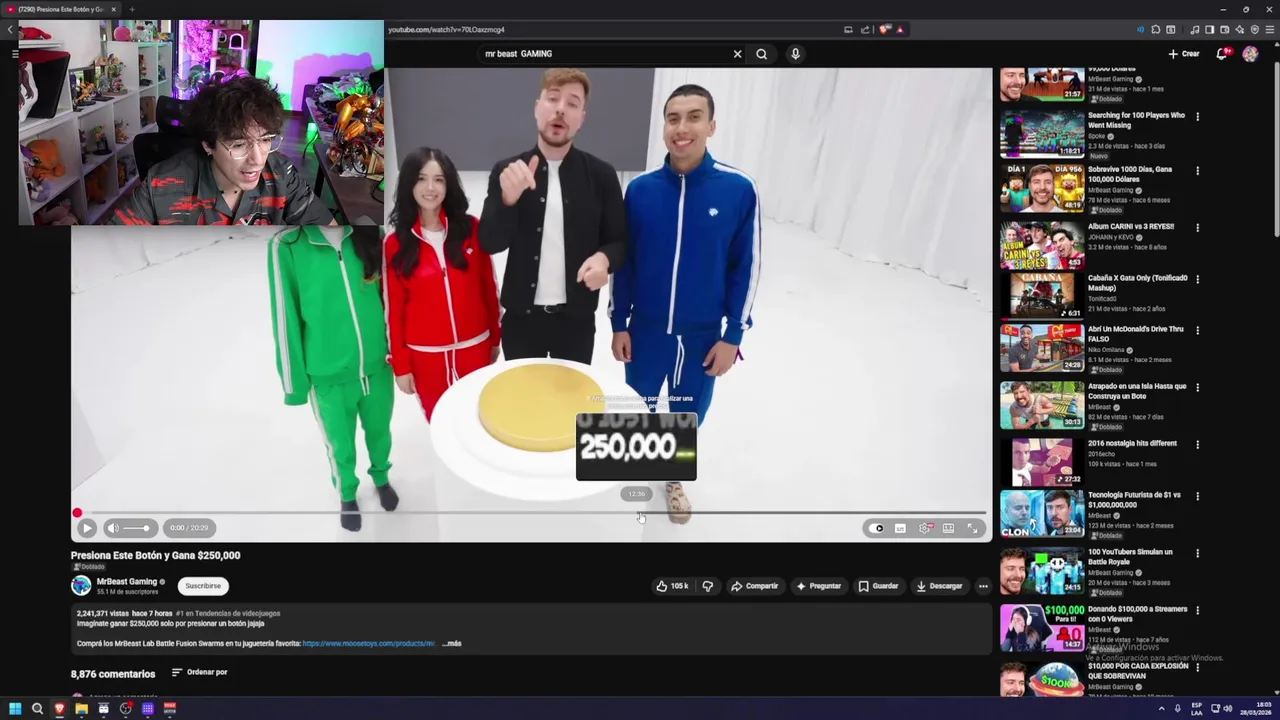Click the Preguntar button
This screenshot has height=720, width=1280.
tap(819, 586)
